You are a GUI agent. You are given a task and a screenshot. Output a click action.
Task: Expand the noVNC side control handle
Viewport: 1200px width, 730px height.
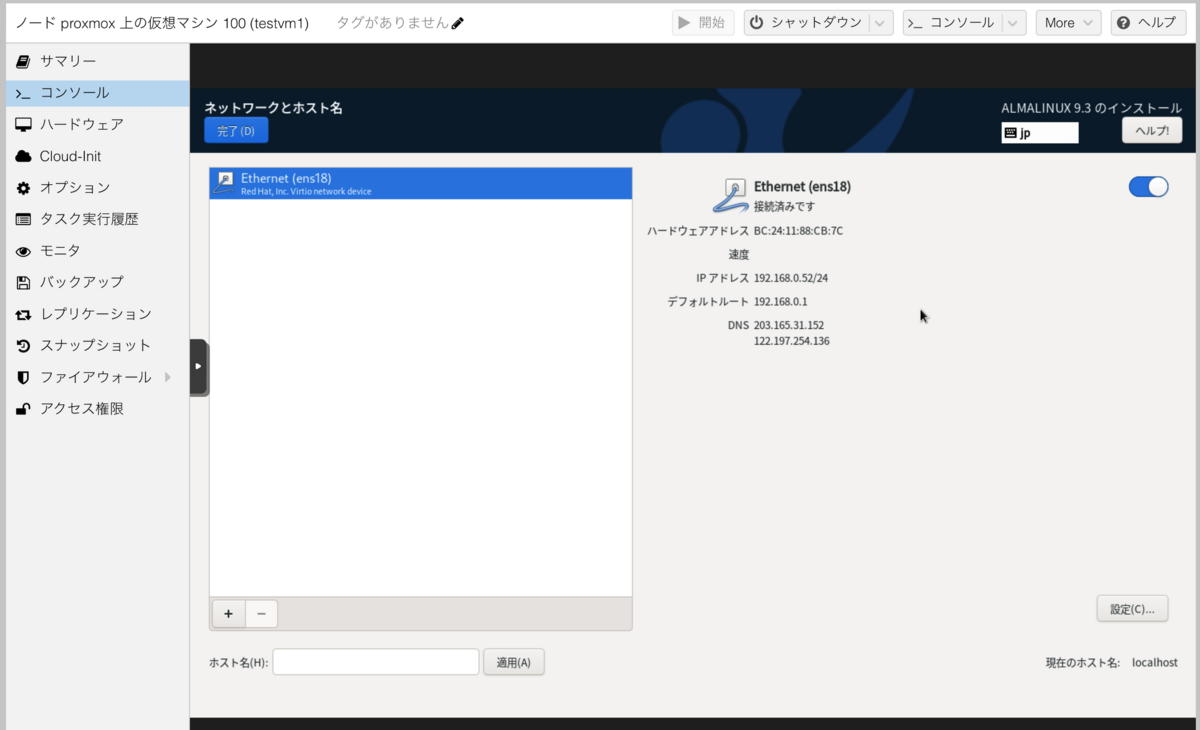[199, 366]
